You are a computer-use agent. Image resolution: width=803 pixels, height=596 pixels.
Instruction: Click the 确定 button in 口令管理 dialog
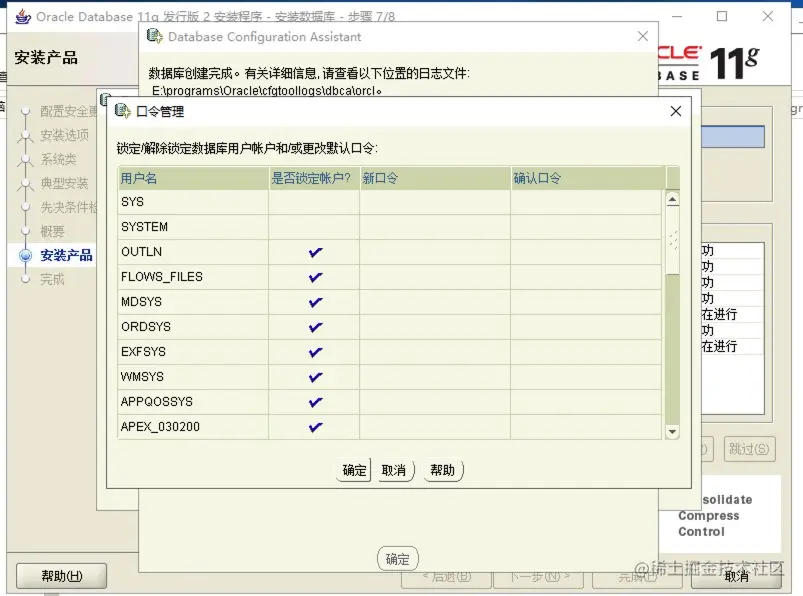point(354,470)
